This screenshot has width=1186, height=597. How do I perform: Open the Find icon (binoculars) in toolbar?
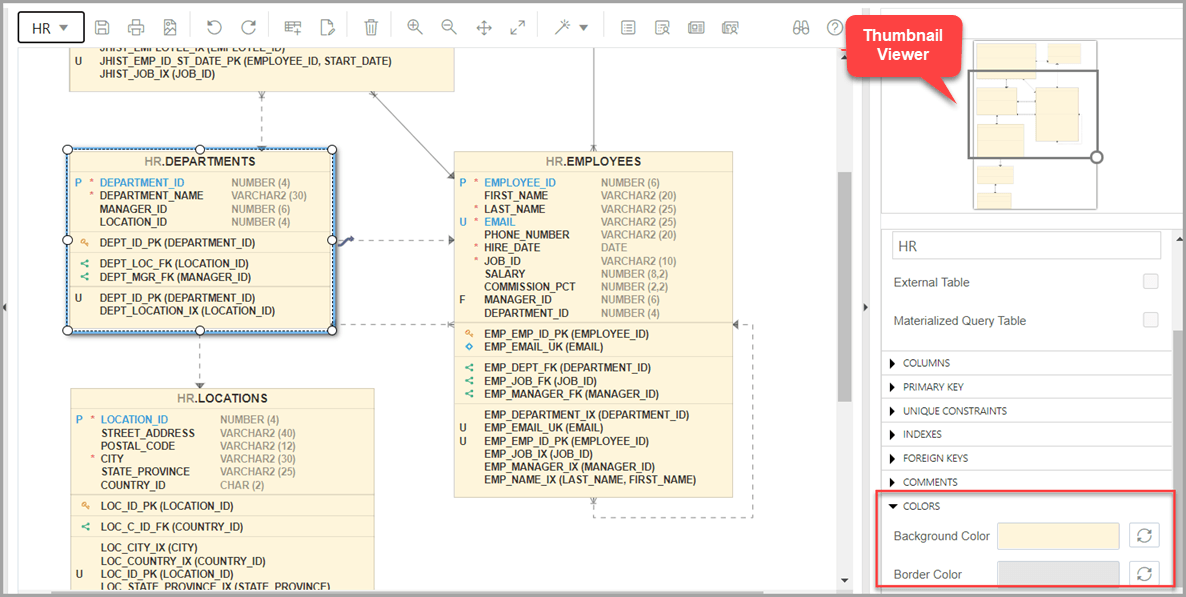pyautogui.click(x=800, y=27)
